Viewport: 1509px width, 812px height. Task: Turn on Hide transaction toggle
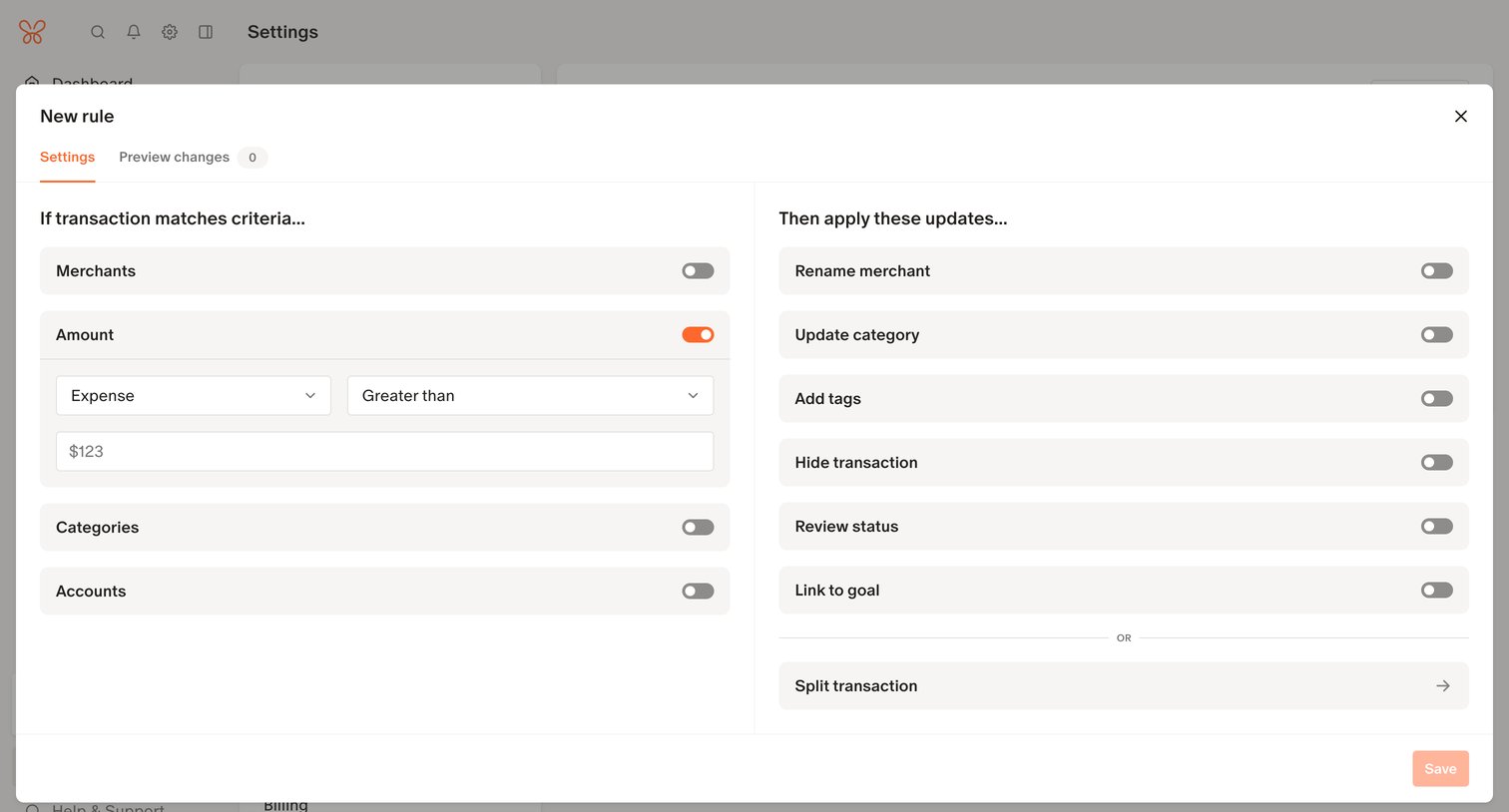click(1437, 463)
